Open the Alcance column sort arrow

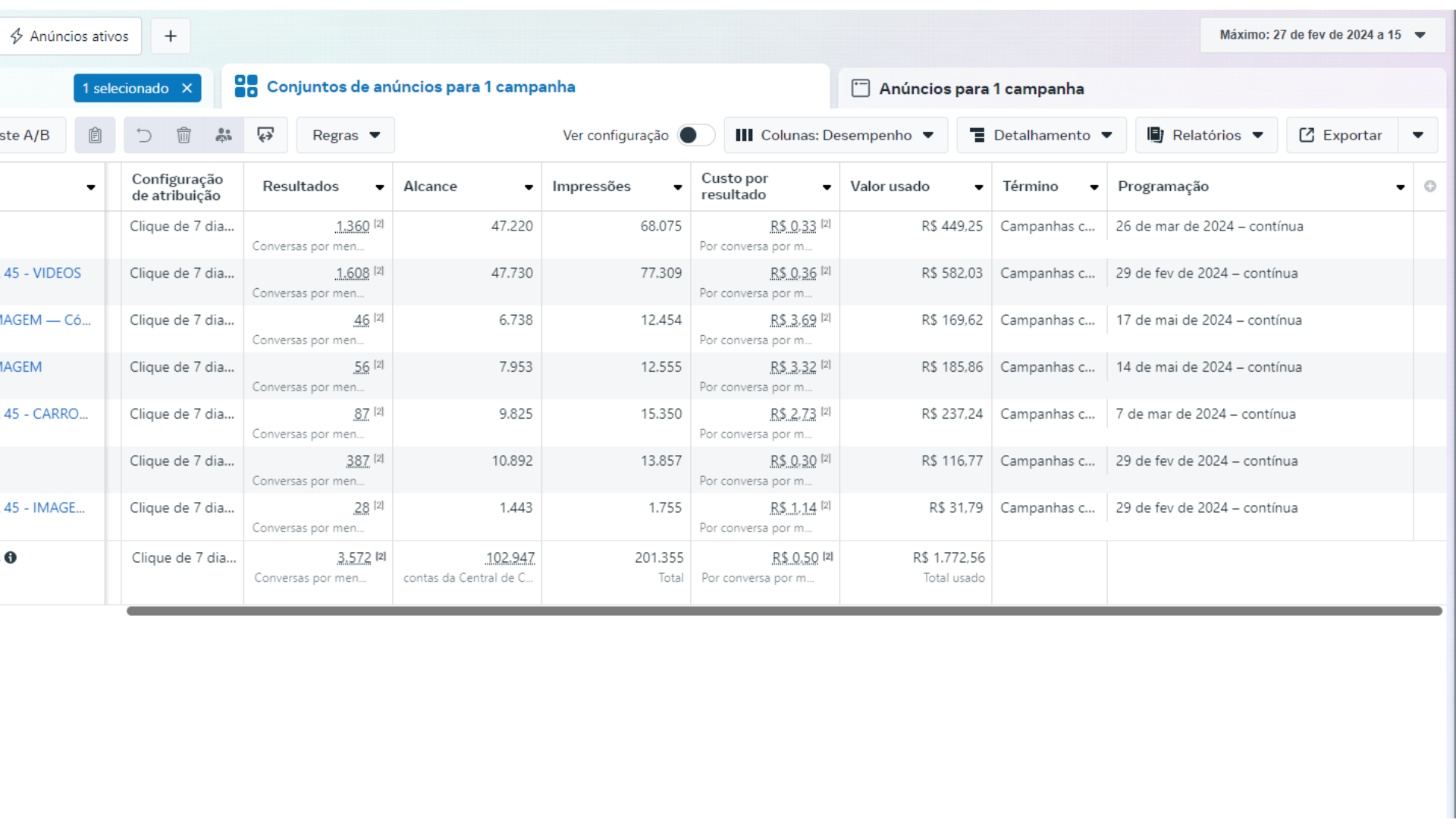click(x=529, y=187)
